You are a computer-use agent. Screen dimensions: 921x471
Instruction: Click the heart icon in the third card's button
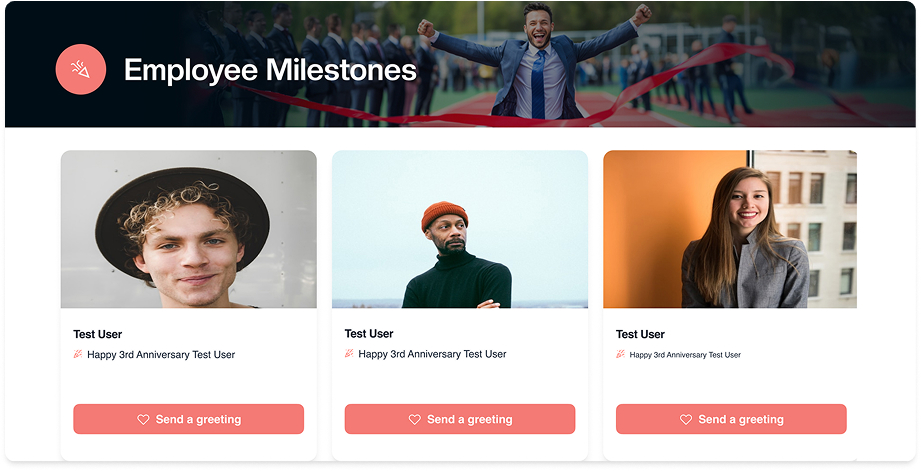[x=686, y=419]
